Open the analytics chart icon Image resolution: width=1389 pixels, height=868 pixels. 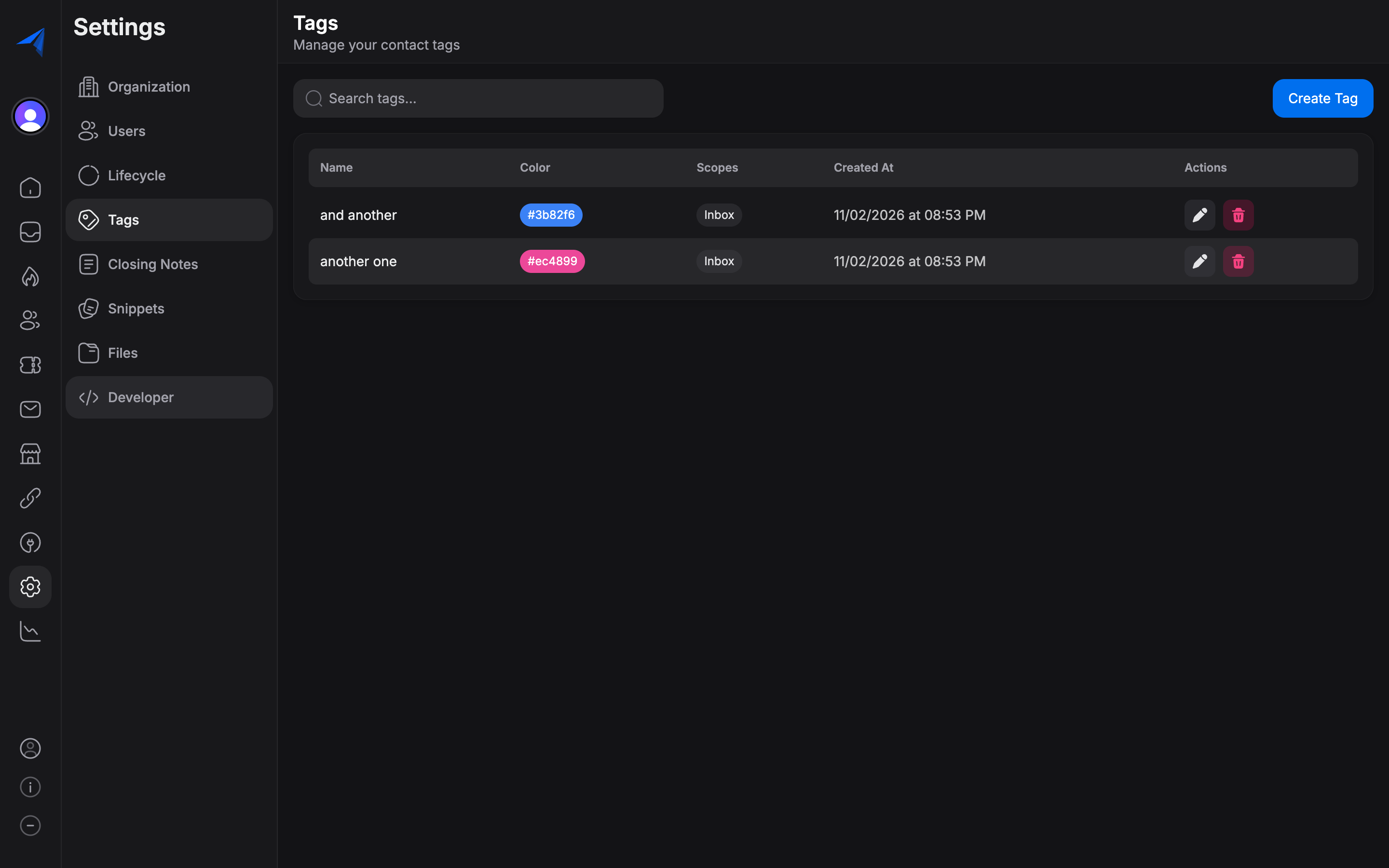[x=30, y=631]
